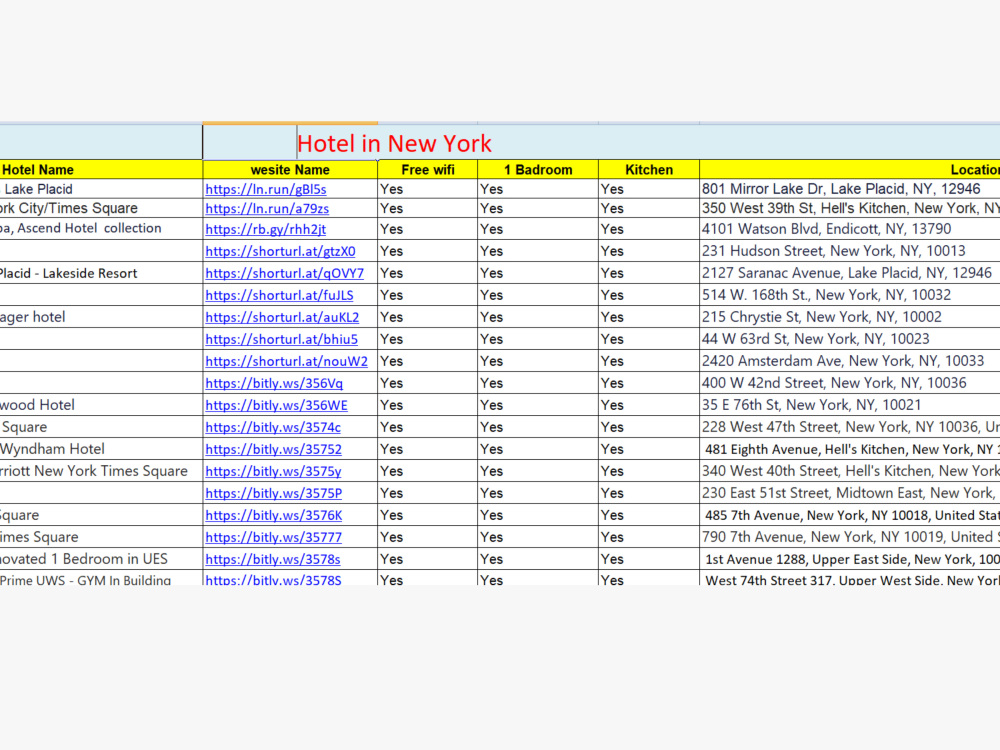Select the ager hotel name cell

(x=101, y=317)
